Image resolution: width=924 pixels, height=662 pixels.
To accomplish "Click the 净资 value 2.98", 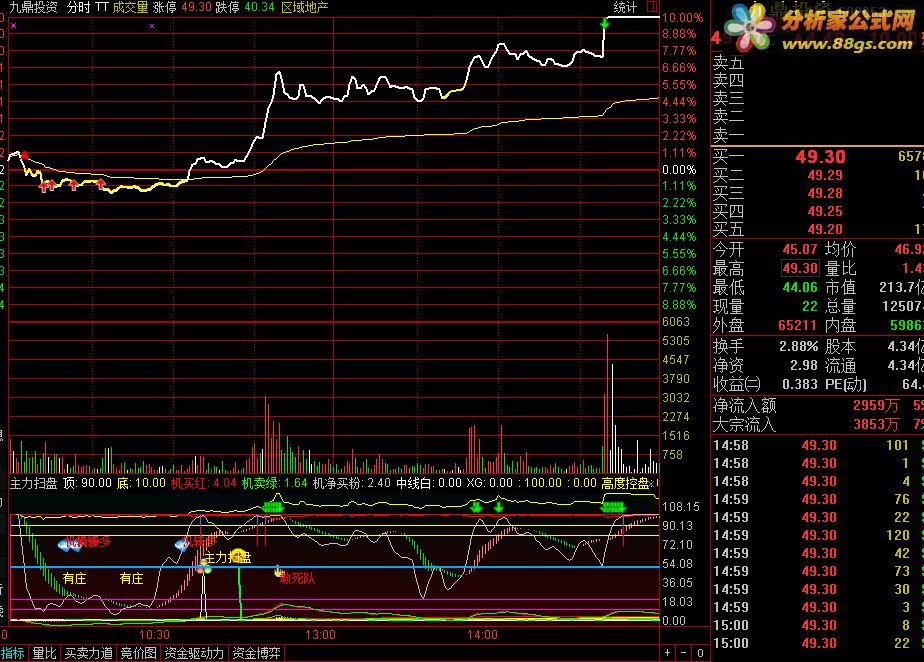I will pyautogui.click(x=804, y=365).
